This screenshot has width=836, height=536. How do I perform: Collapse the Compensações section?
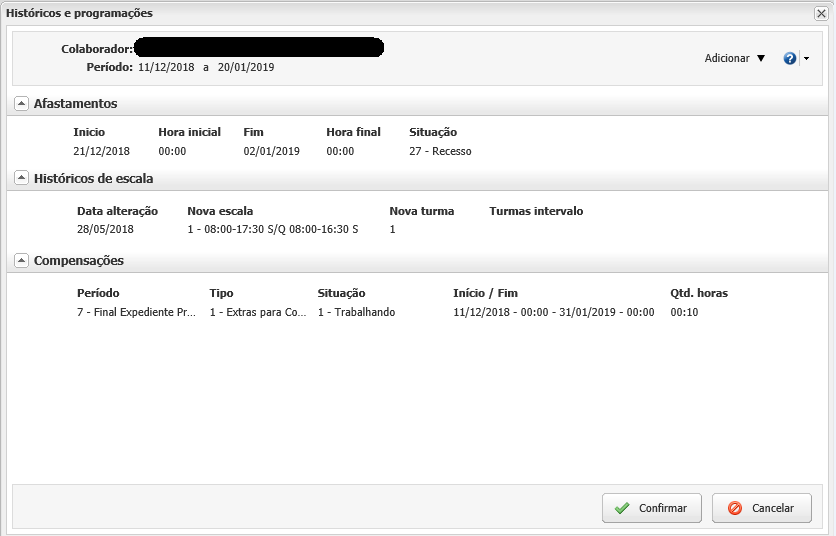tap(22, 261)
